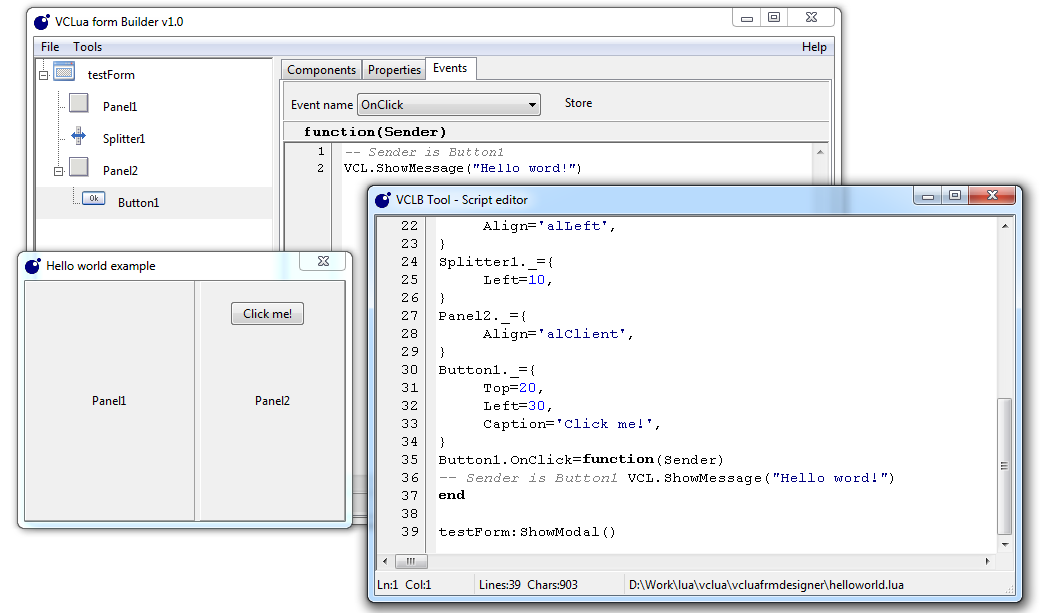The height and width of the screenshot is (613, 1041).
Task: Click the Splitter1 icon in component tree
Action: click(x=79, y=137)
